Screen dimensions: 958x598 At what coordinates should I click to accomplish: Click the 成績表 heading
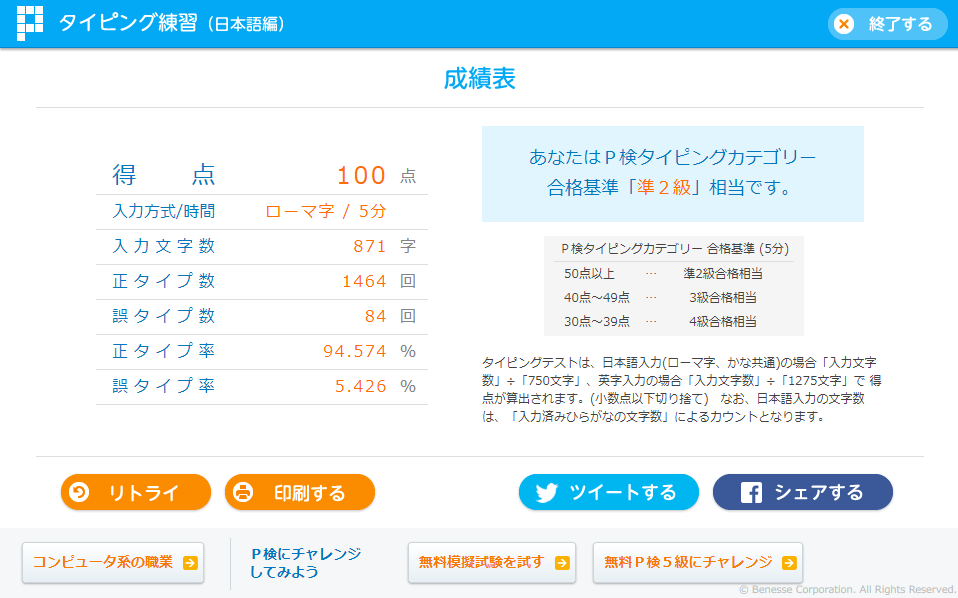pyautogui.click(x=479, y=79)
